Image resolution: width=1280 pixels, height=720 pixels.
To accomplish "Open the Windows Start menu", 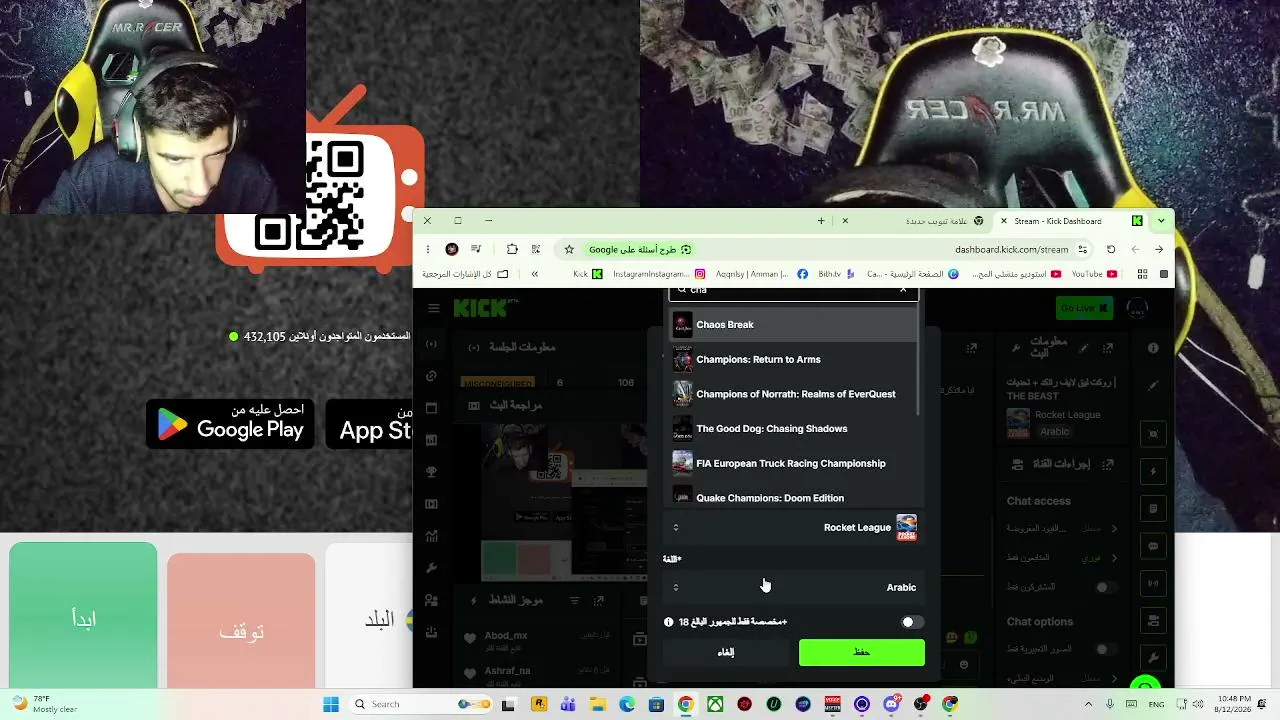I will pyautogui.click(x=331, y=704).
